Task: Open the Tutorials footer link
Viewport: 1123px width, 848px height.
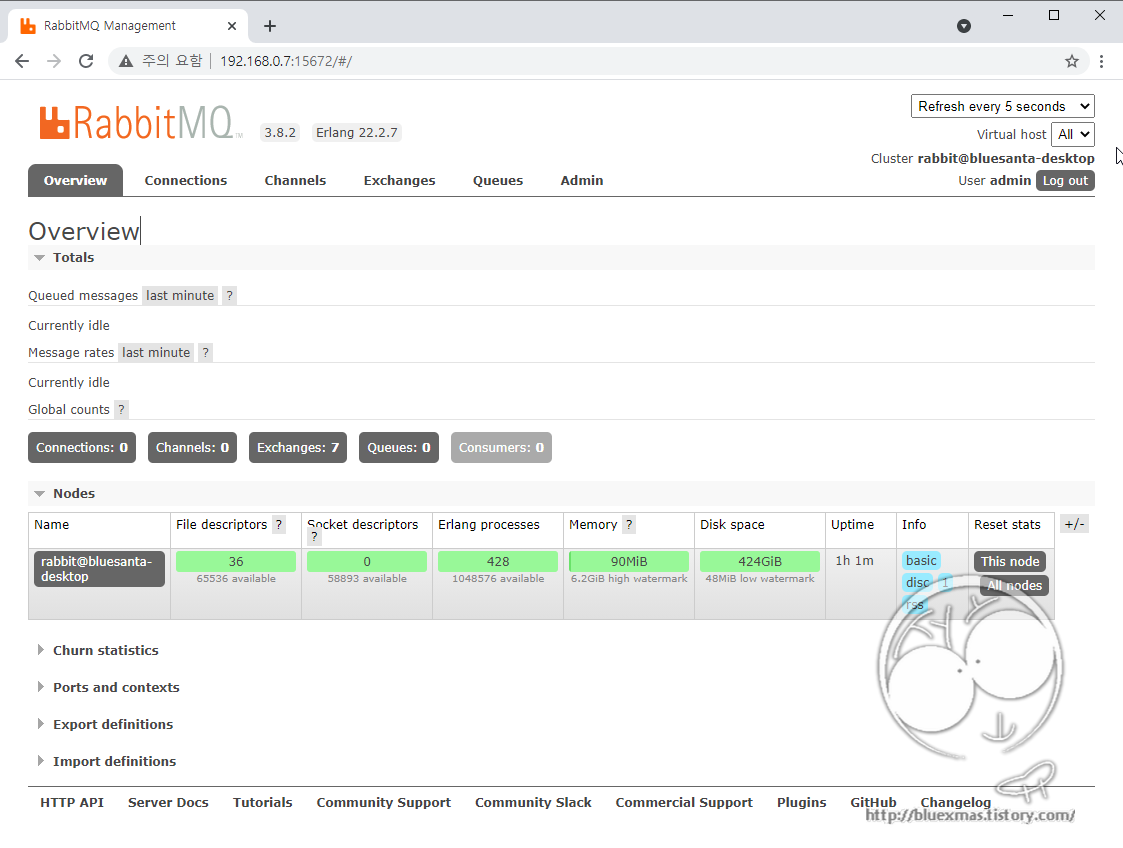Action: point(263,803)
